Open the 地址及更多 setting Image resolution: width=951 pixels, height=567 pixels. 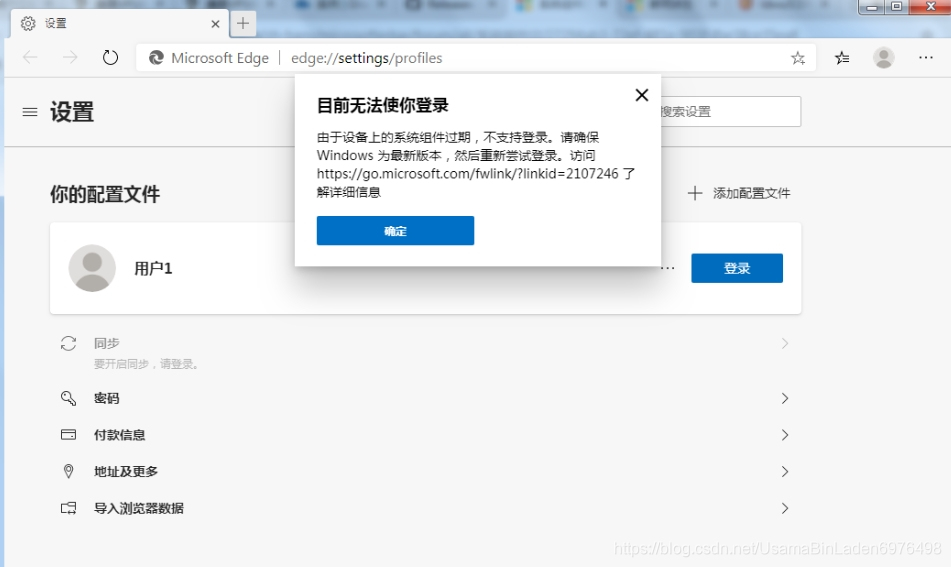tap(425, 471)
